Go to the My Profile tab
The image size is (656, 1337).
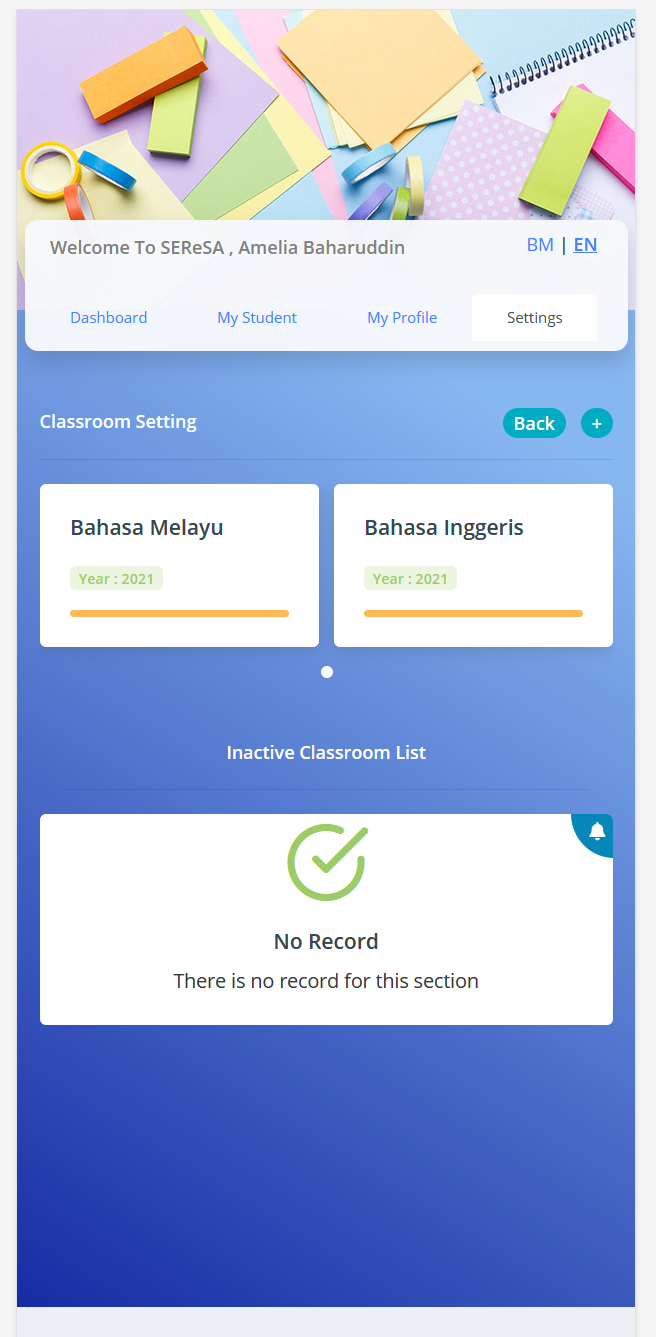click(x=402, y=318)
